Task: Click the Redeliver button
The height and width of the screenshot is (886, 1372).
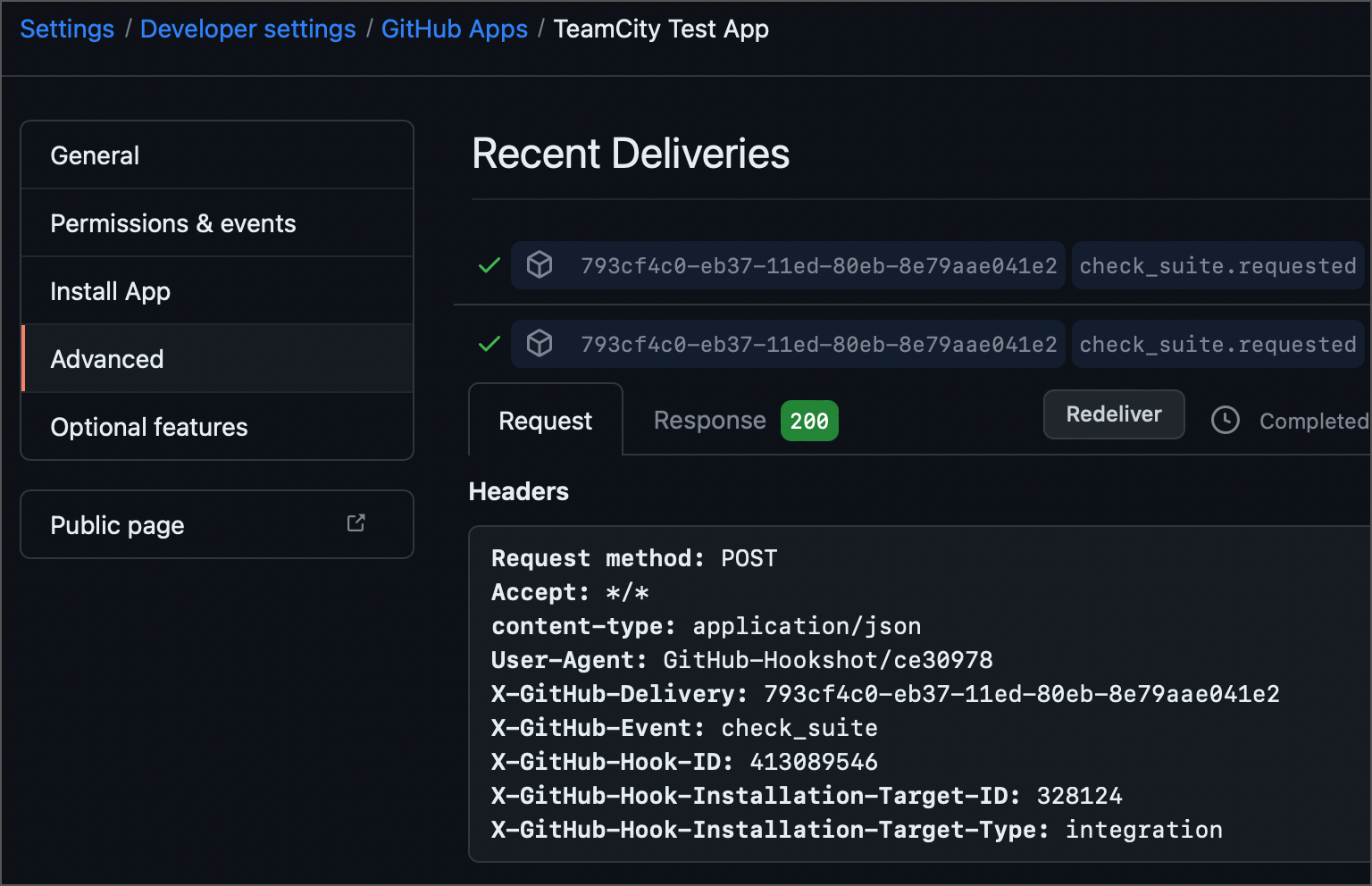Action: coord(1113,414)
